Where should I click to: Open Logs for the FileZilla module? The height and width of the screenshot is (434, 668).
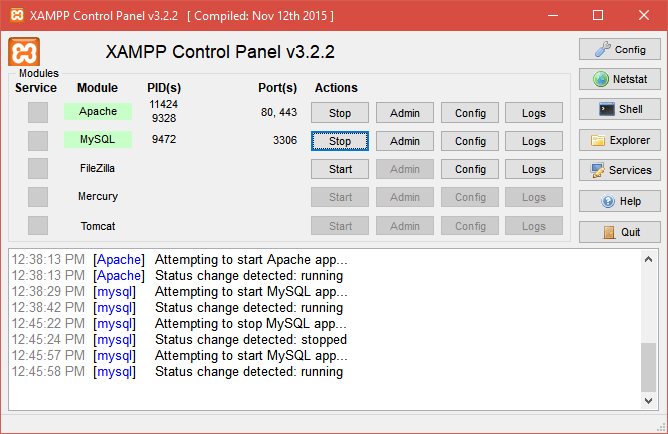coord(533,169)
